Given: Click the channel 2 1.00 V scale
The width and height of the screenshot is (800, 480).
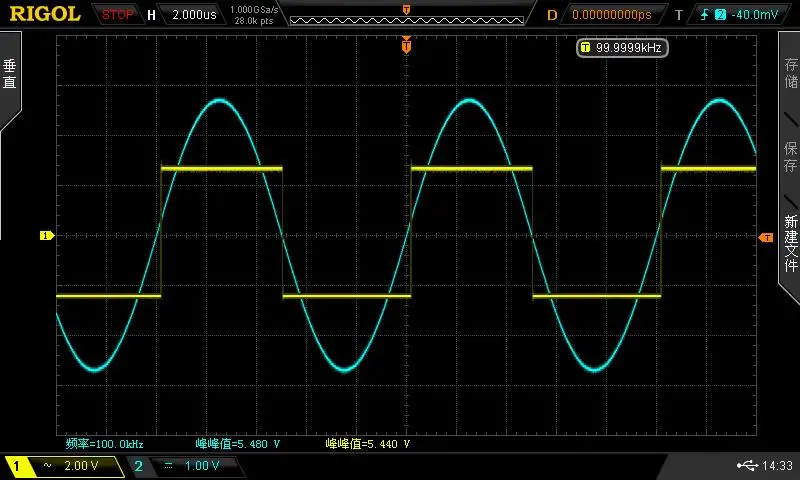Looking at the screenshot, I should tap(202, 465).
